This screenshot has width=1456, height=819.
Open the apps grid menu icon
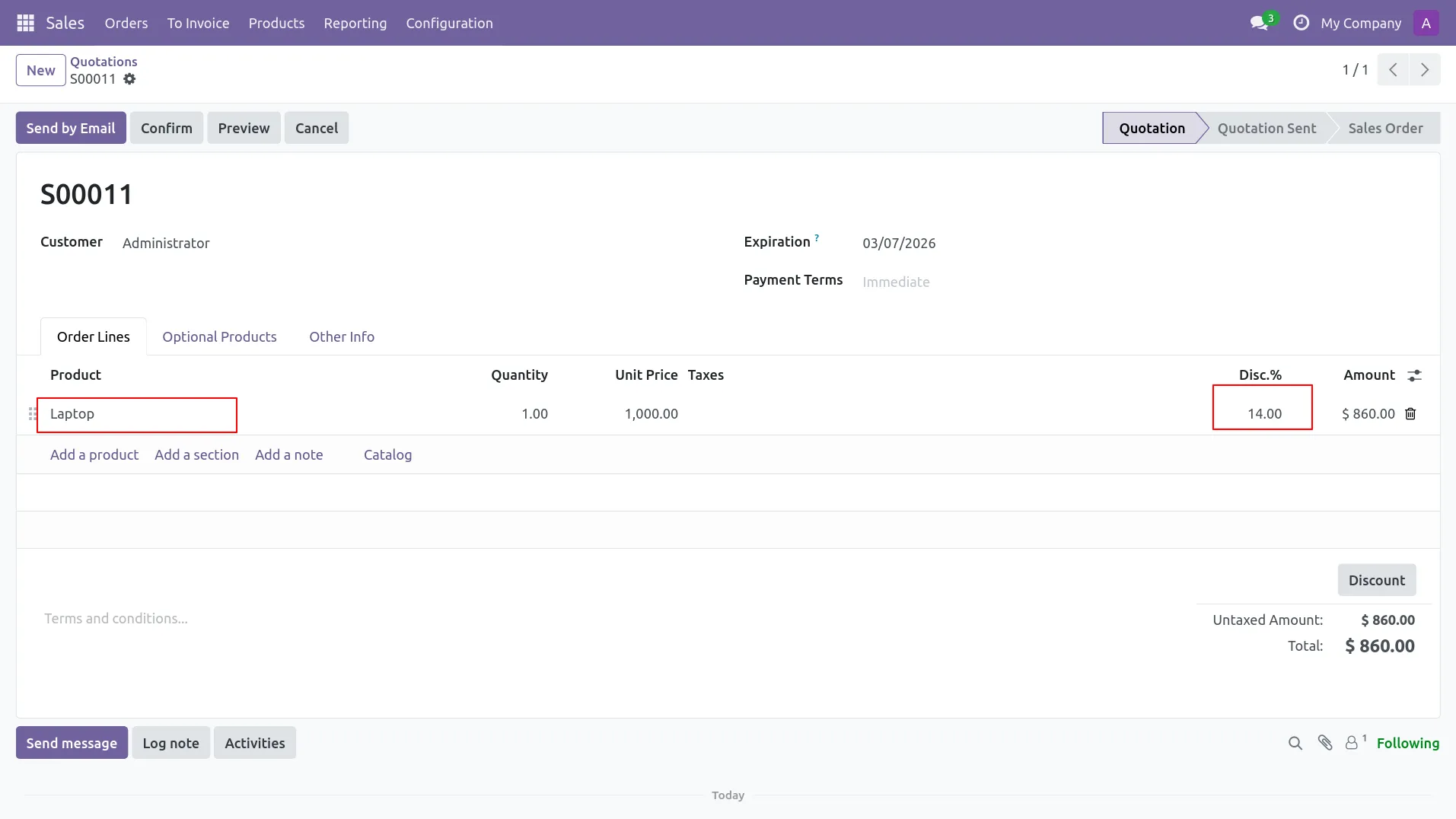(x=25, y=23)
